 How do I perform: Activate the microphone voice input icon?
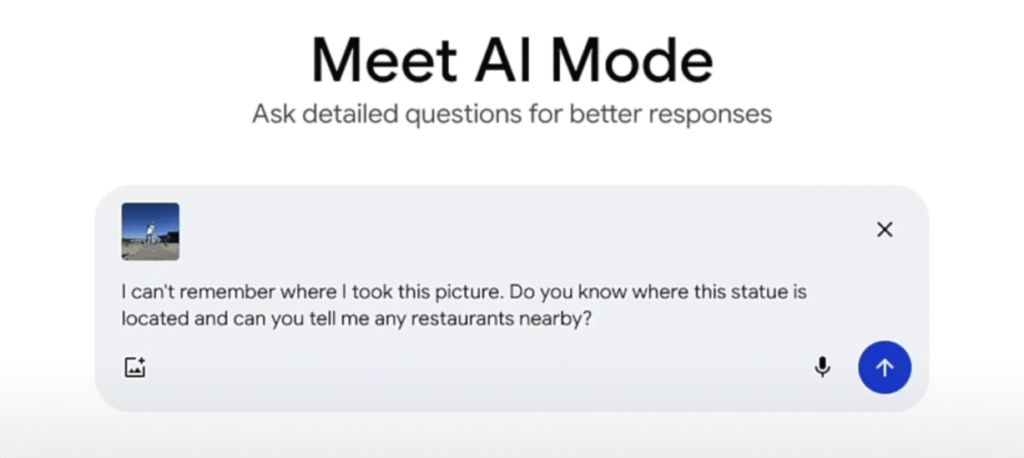coord(822,367)
